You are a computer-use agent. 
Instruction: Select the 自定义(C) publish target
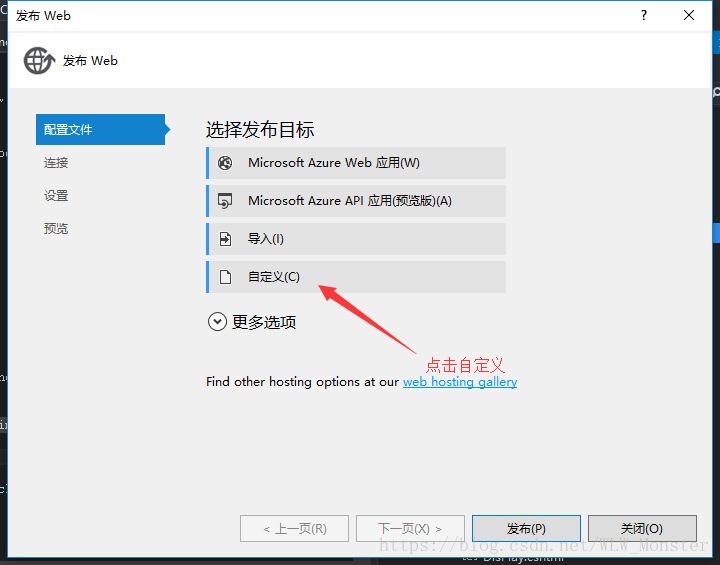click(356, 277)
